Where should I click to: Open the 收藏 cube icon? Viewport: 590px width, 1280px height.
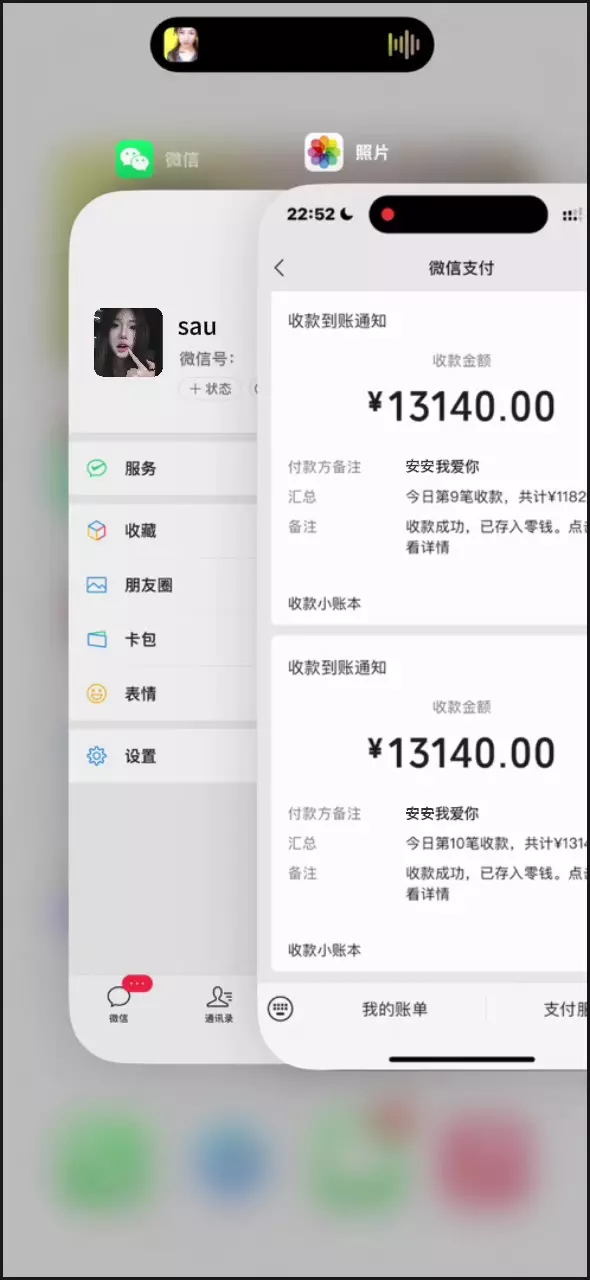click(x=97, y=531)
